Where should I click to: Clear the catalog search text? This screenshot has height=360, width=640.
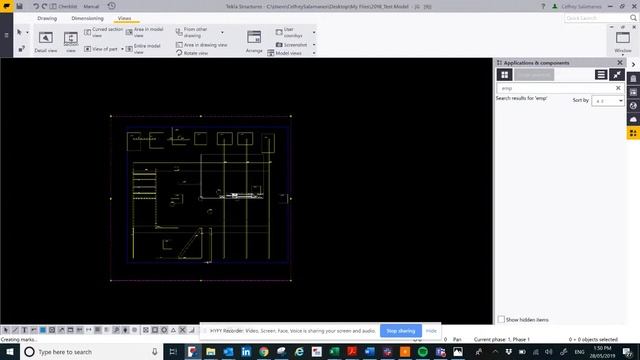coord(618,88)
